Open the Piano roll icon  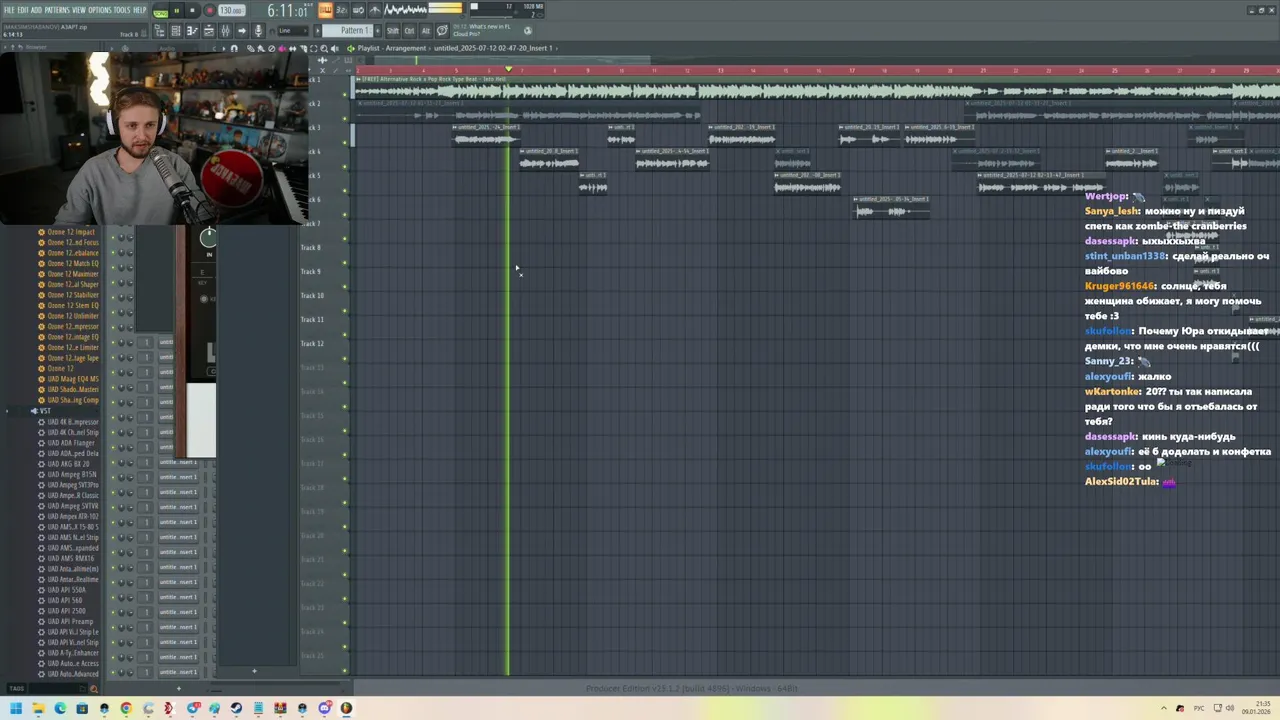click(192, 31)
